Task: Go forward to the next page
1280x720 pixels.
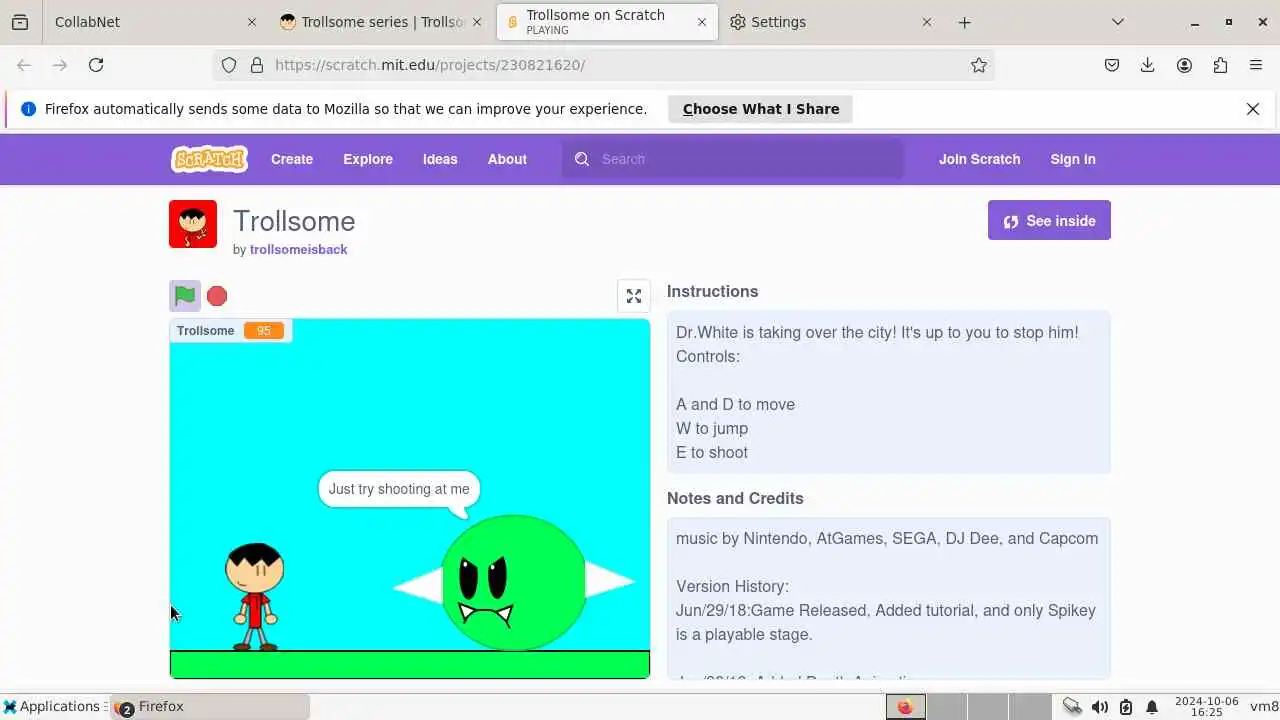Action: tap(60, 65)
